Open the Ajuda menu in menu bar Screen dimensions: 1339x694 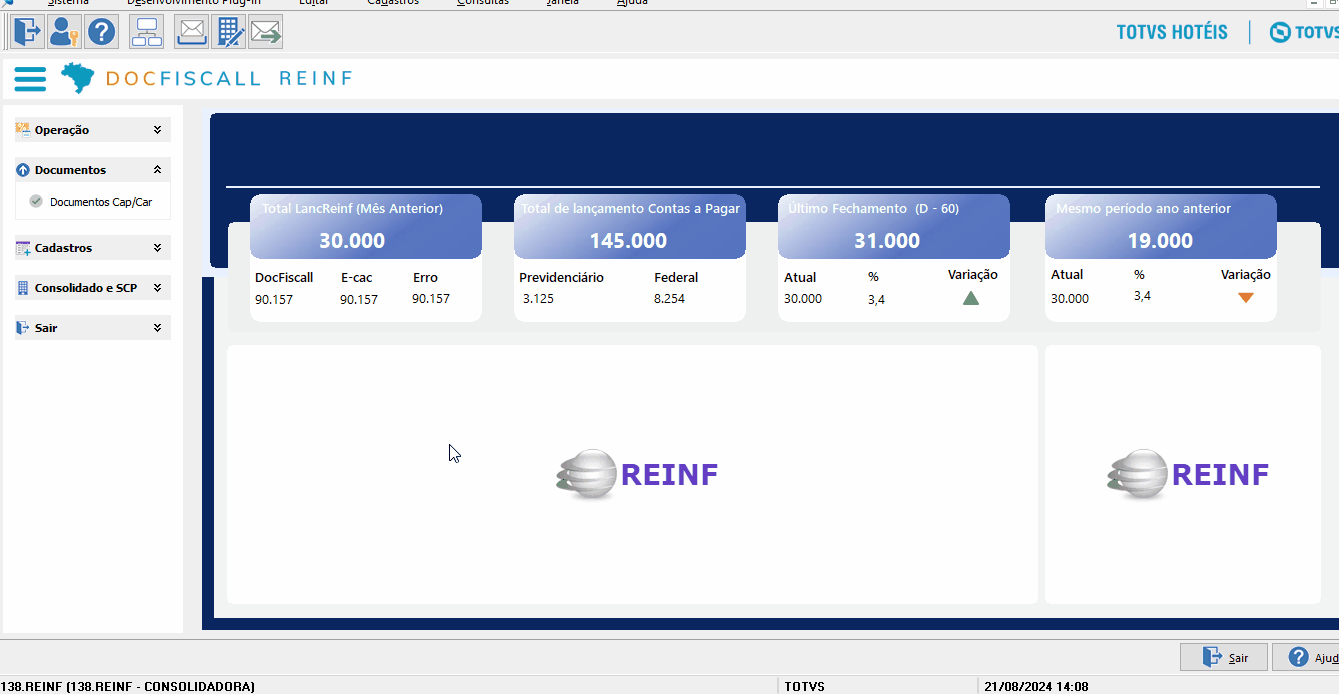click(x=632, y=3)
